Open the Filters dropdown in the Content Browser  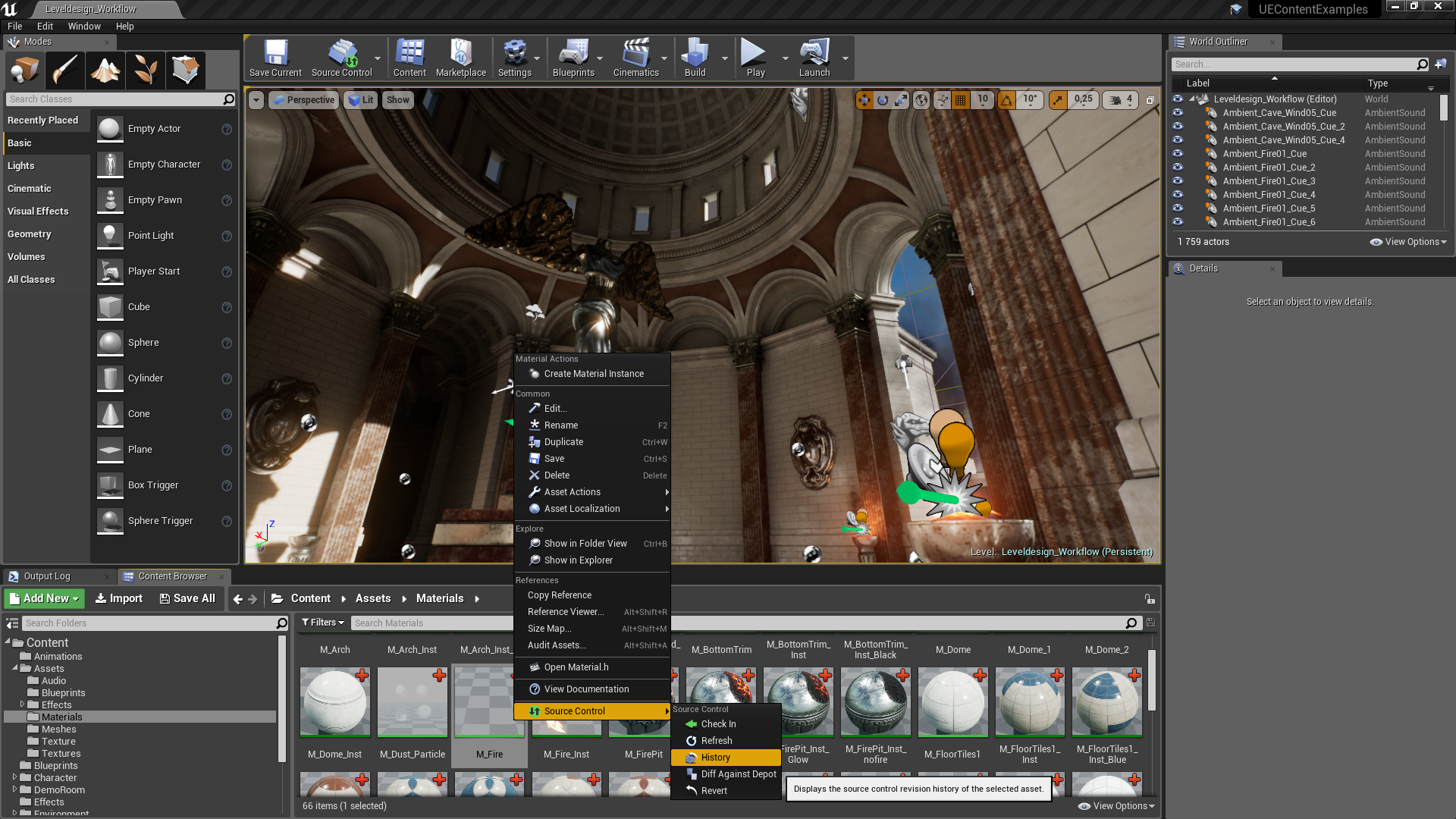tap(323, 623)
